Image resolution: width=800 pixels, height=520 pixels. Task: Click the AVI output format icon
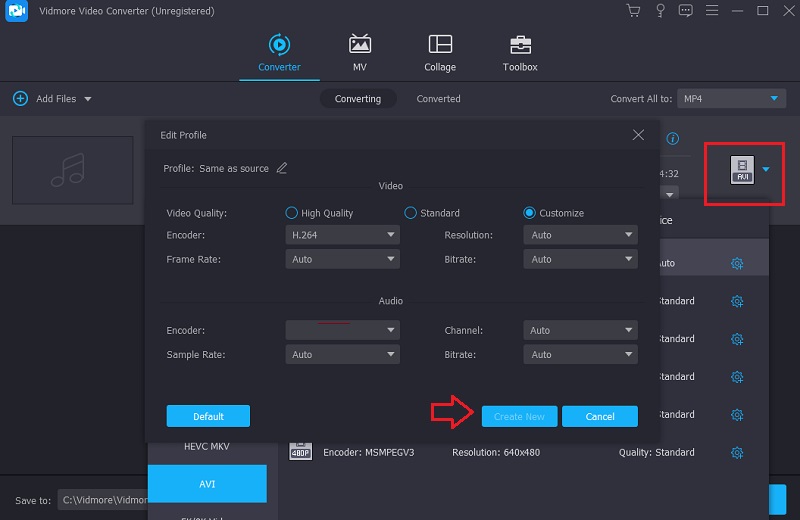(x=742, y=169)
